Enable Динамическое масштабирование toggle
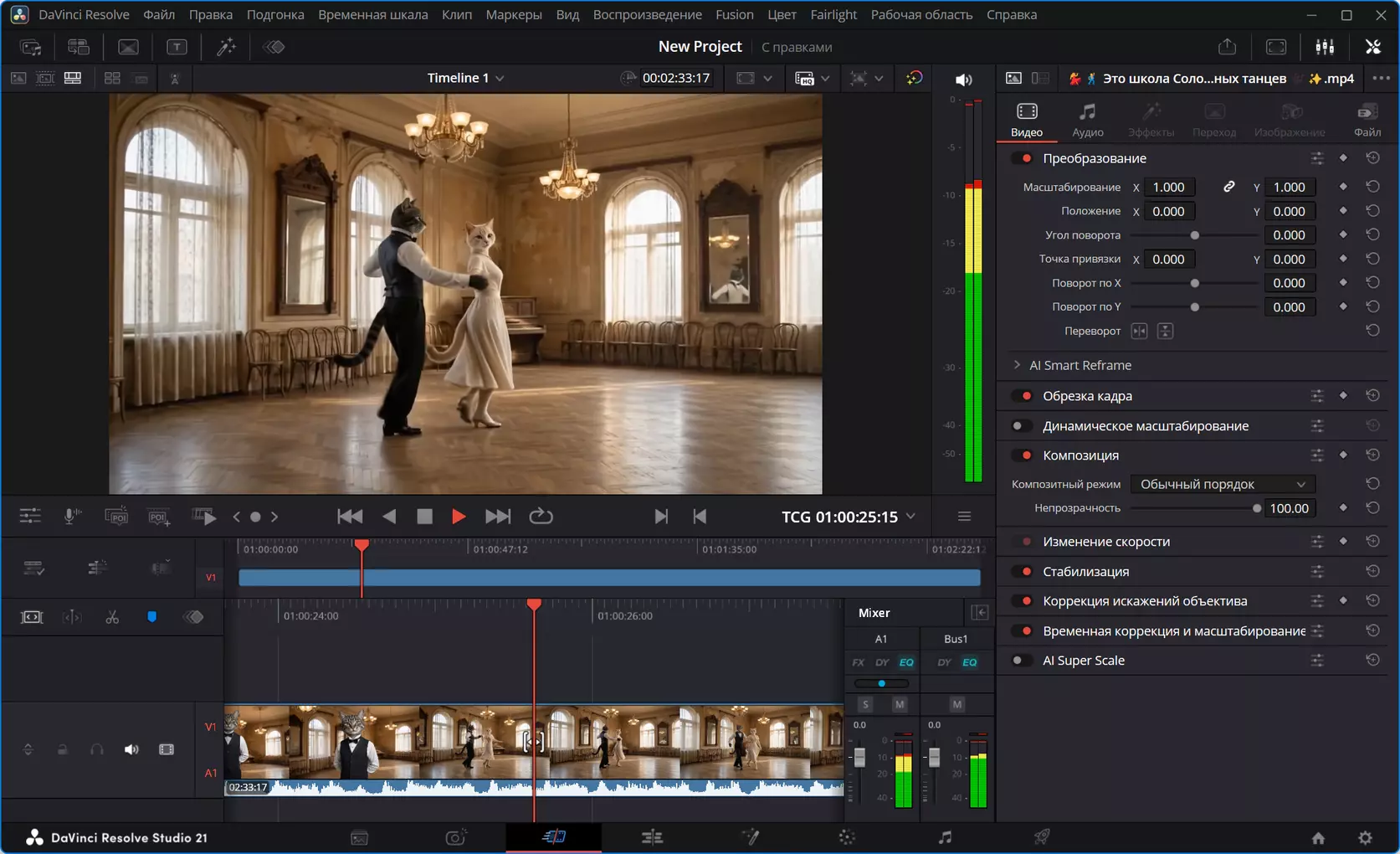The image size is (1400, 854). (x=1022, y=426)
